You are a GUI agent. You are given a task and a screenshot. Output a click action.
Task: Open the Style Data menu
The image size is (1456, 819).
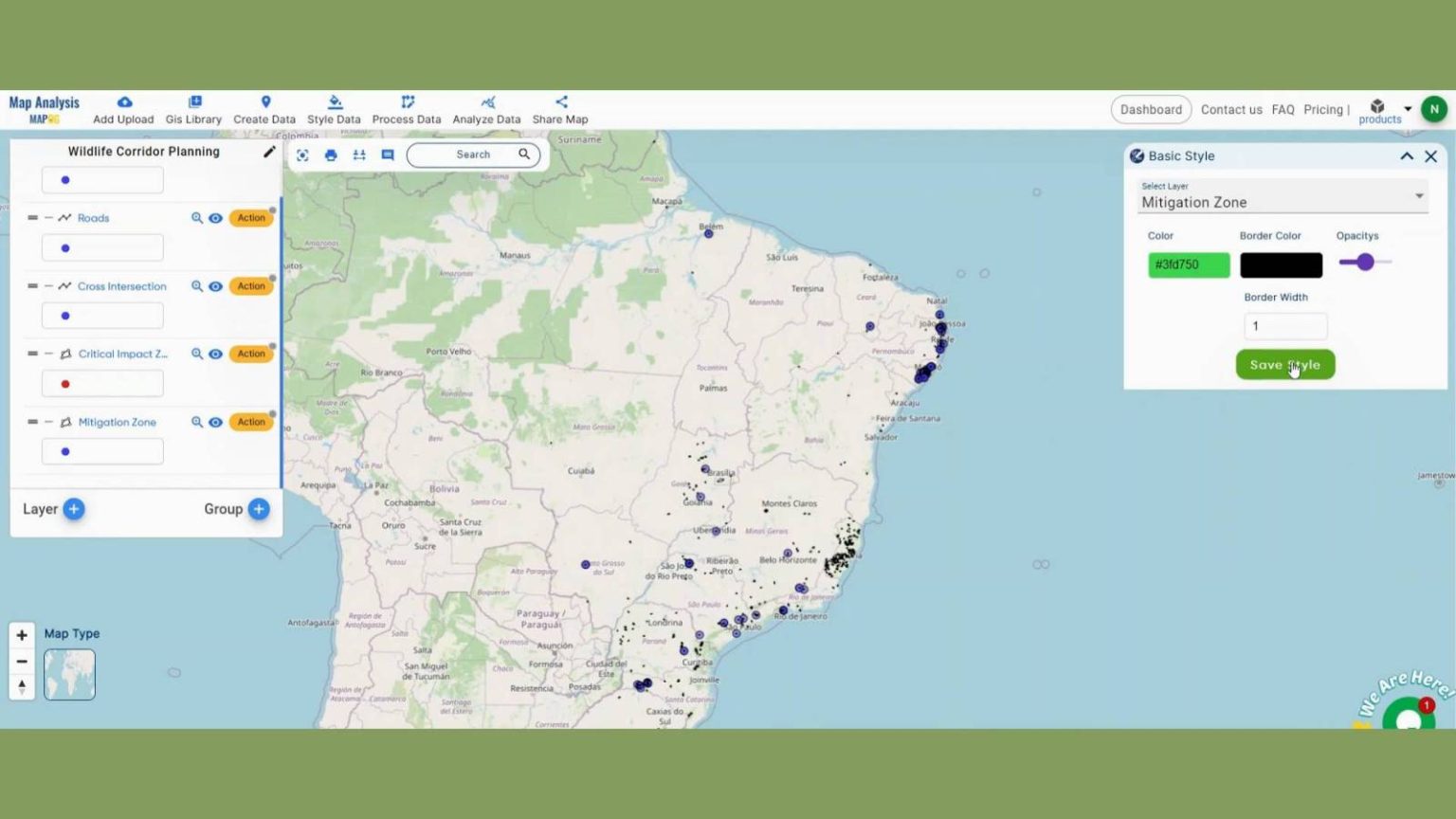tap(334, 110)
